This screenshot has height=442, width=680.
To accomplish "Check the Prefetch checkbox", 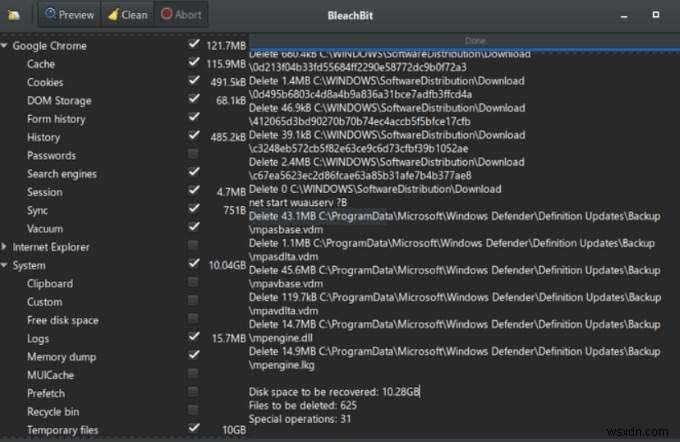I will click(193, 392).
